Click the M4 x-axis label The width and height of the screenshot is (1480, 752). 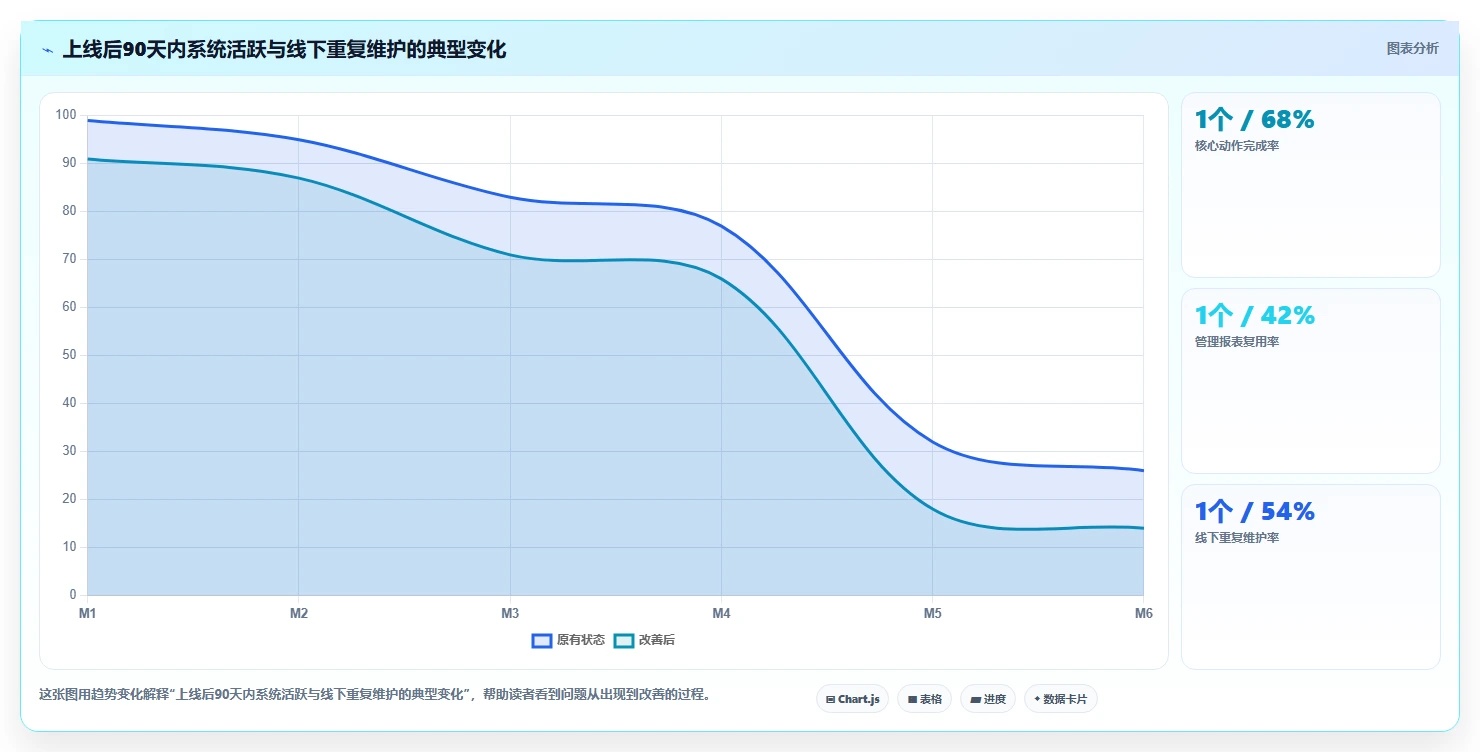tap(721, 613)
